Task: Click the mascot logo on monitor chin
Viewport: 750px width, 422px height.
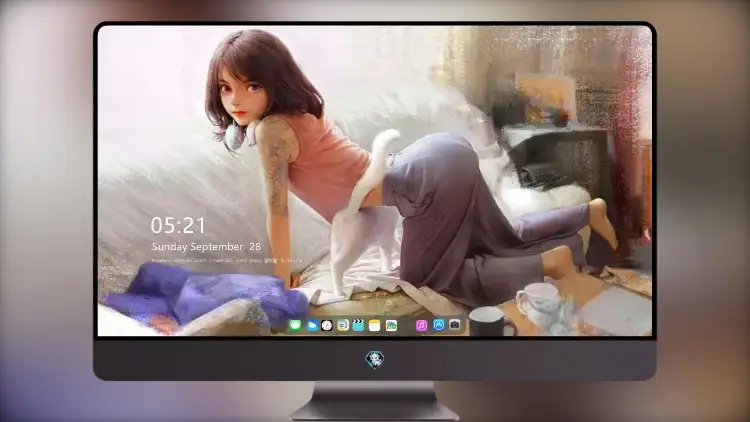Action: [375, 359]
